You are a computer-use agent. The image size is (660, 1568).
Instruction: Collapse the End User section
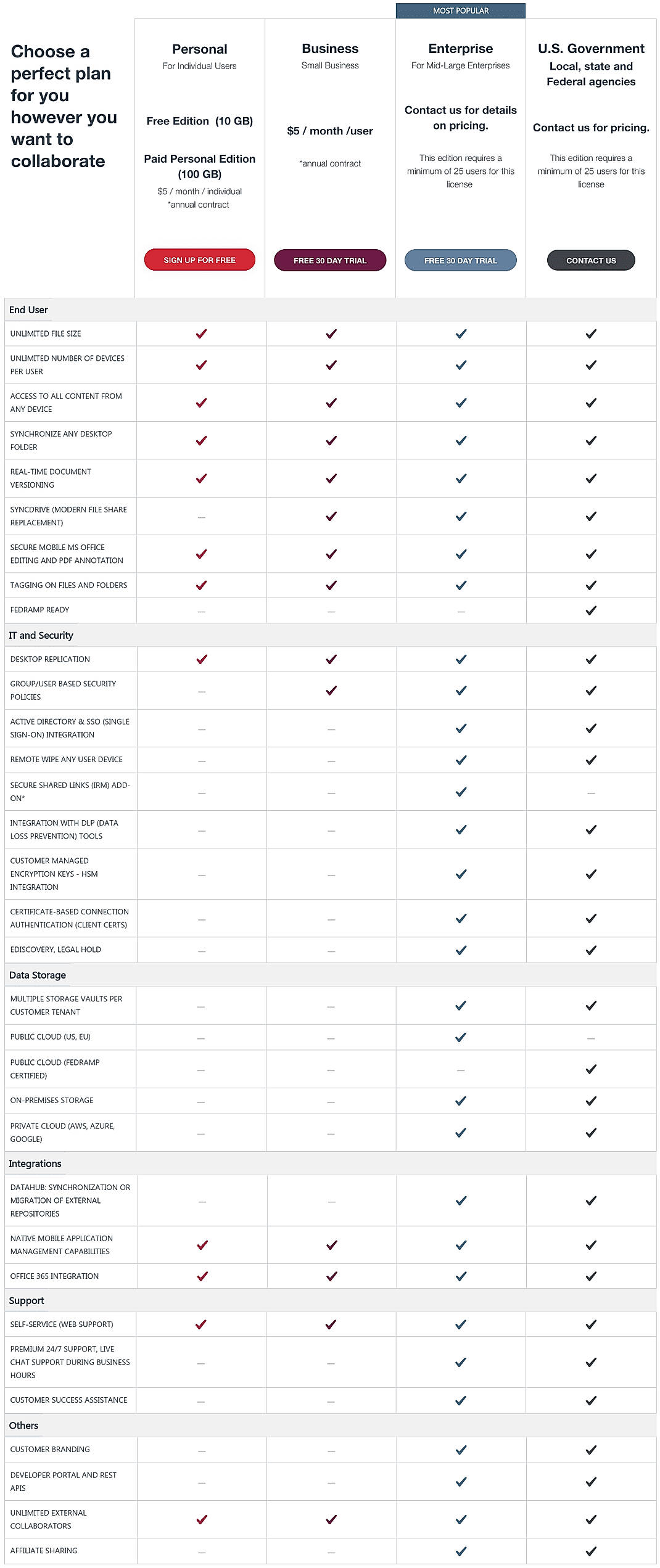(x=28, y=310)
